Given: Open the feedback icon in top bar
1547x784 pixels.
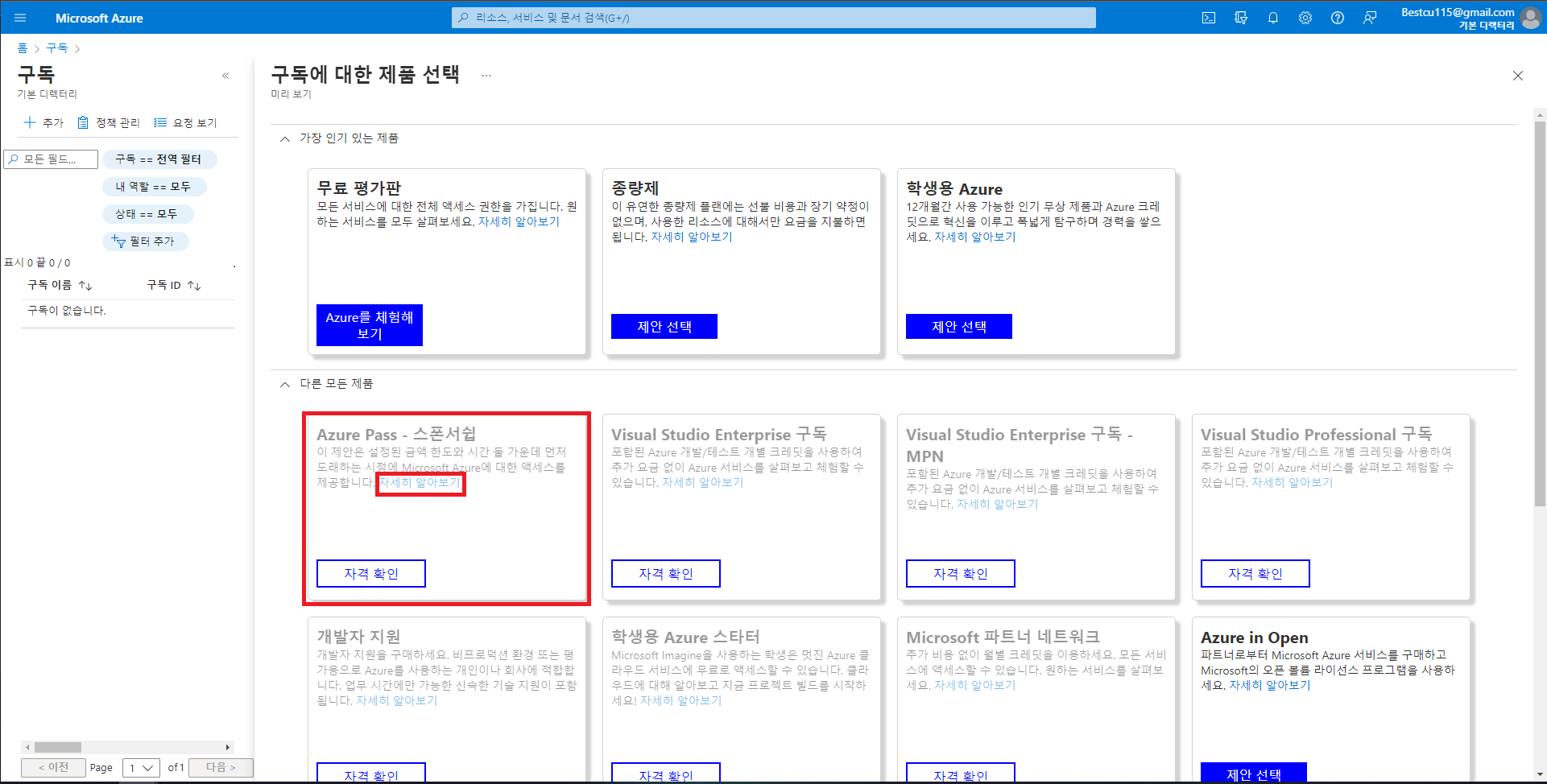Looking at the screenshot, I should [1370, 18].
